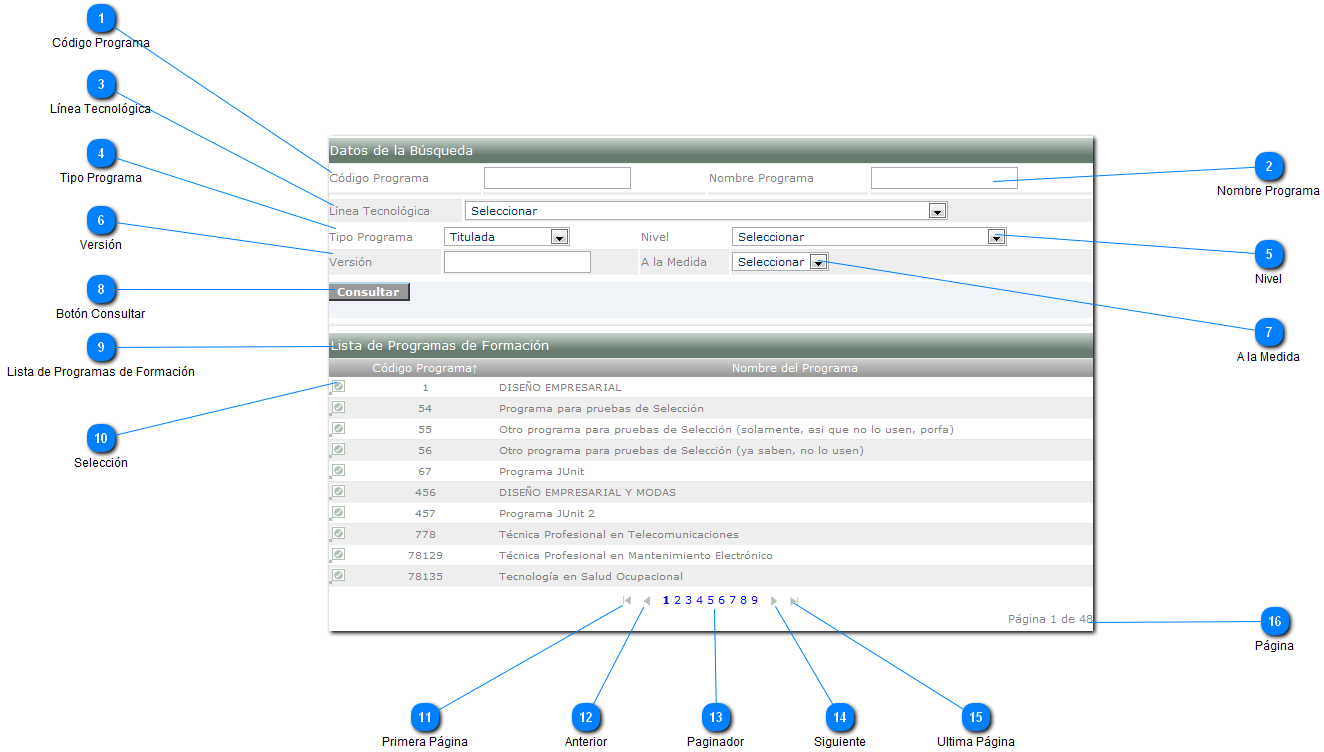Go to page 2 in paginator

[x=677, y=600]
